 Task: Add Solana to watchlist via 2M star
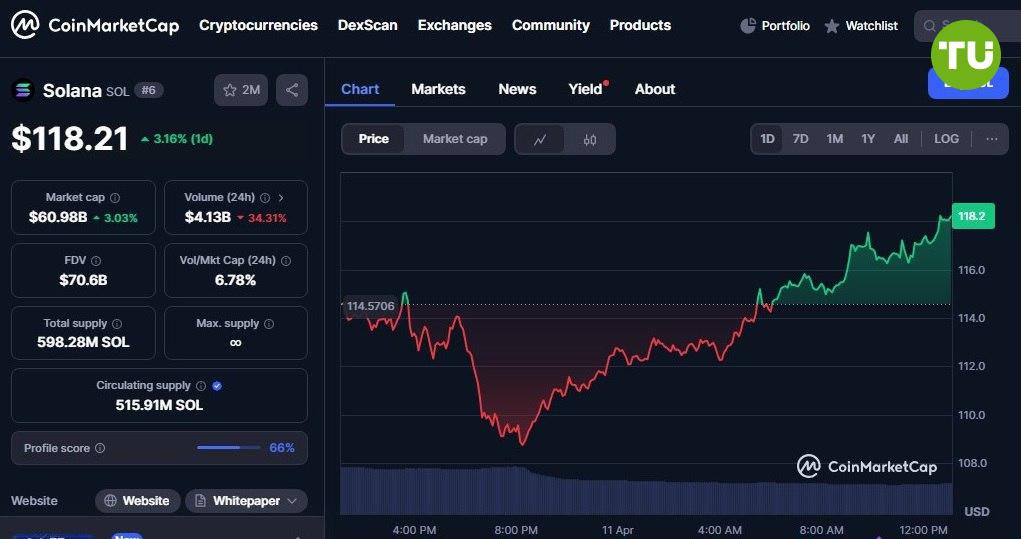coord(241,90)
